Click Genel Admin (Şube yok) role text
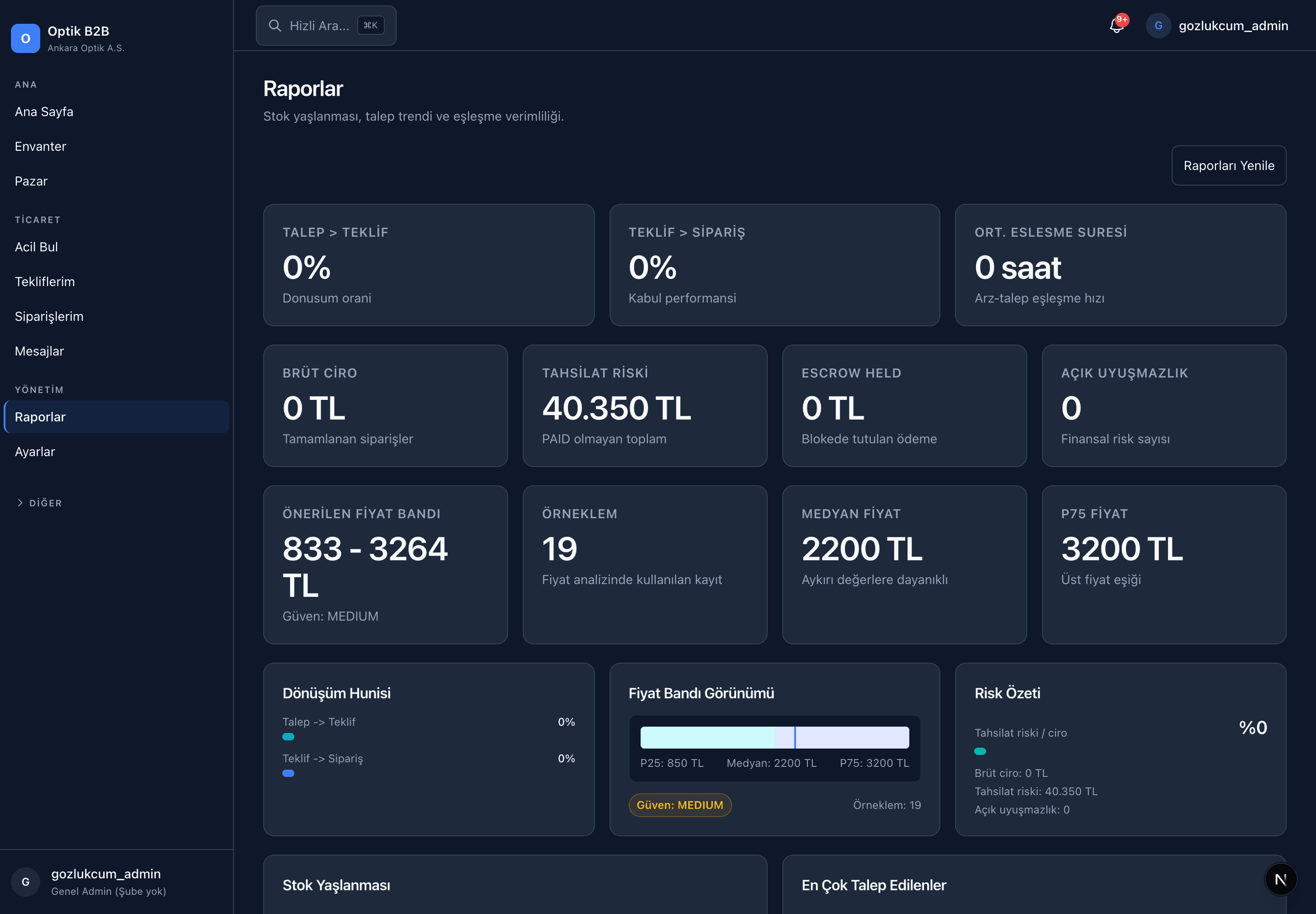This screenshot has height=914, width=1316. (x=109, y=892)
